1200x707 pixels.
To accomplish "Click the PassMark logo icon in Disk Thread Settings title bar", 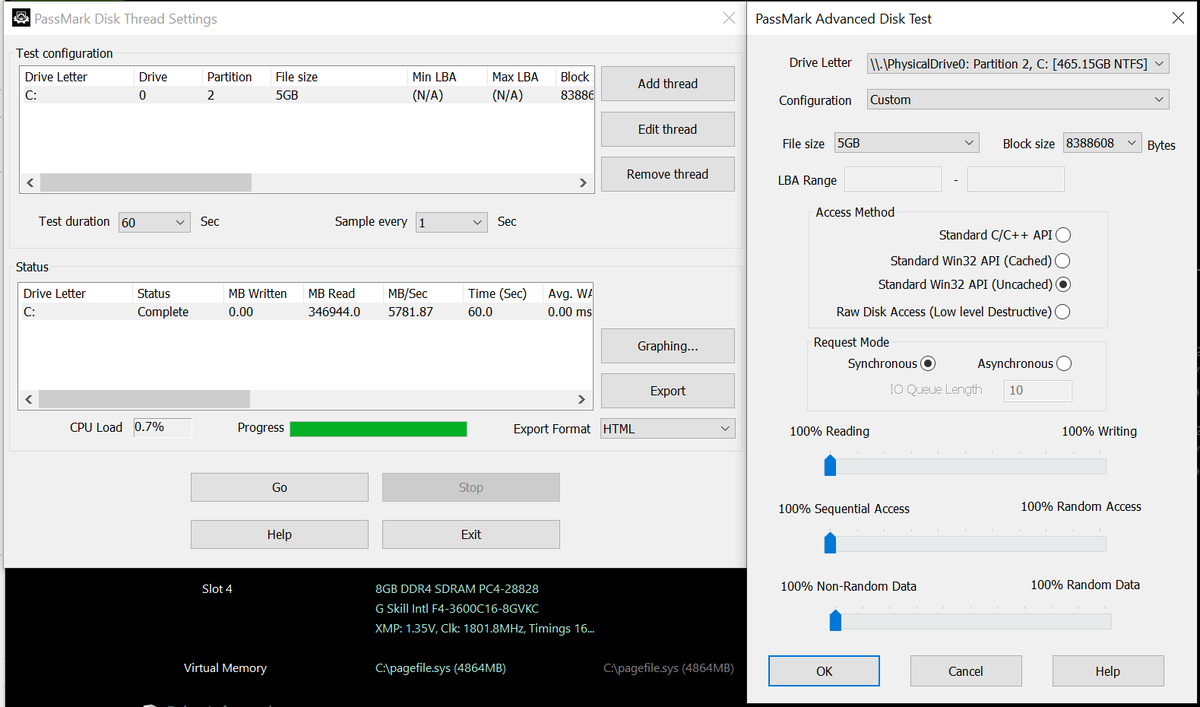I will (20, 18).
